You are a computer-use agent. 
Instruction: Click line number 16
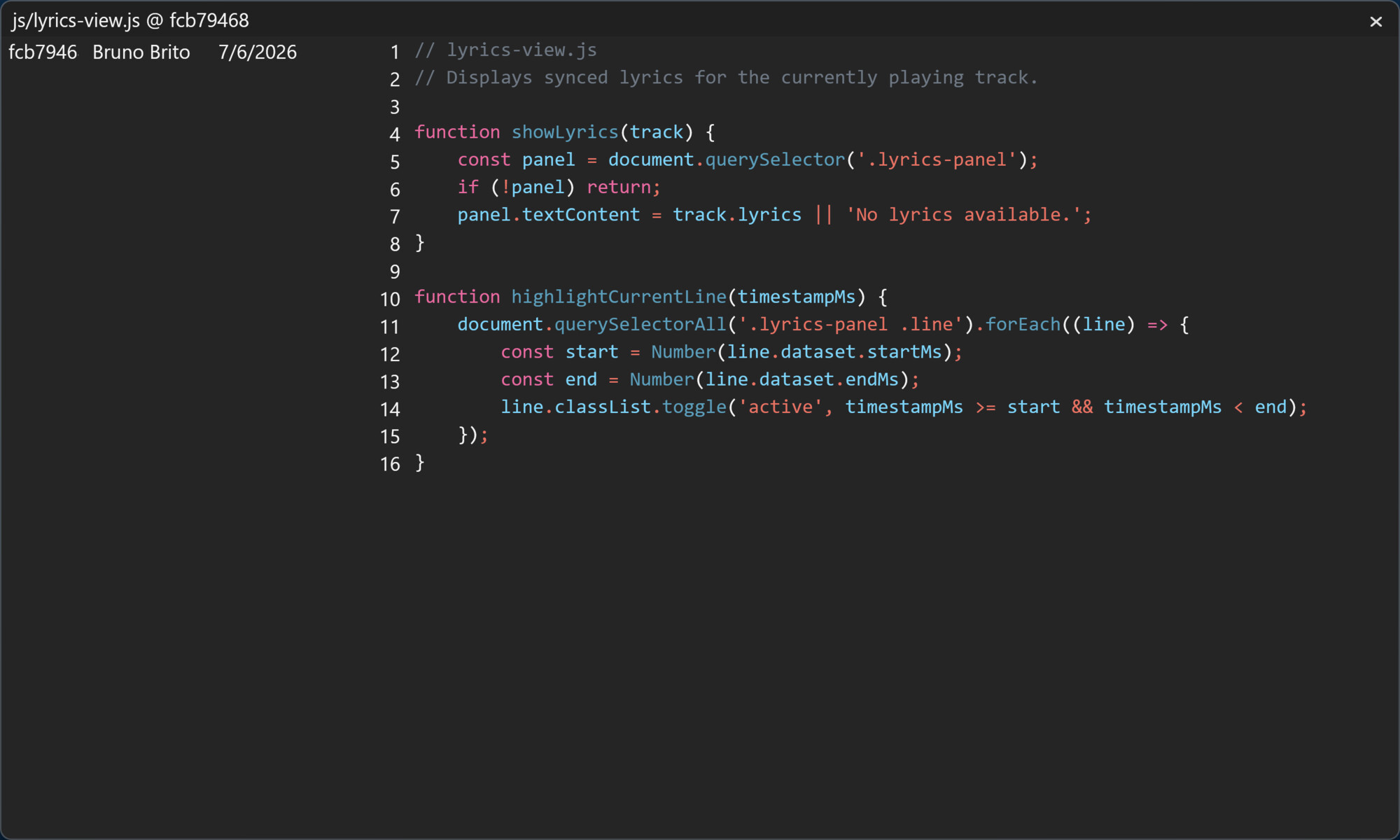pos(390,464)
